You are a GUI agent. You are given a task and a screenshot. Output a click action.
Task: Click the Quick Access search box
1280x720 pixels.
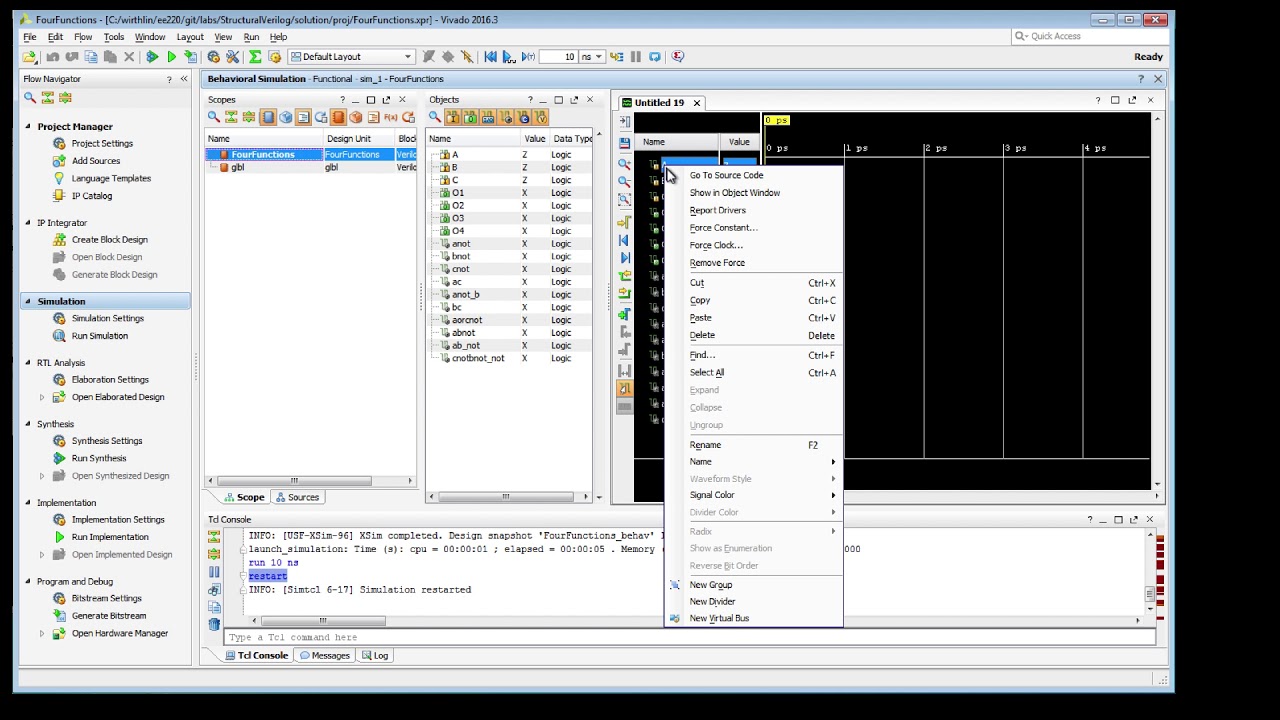[1088, 36]
